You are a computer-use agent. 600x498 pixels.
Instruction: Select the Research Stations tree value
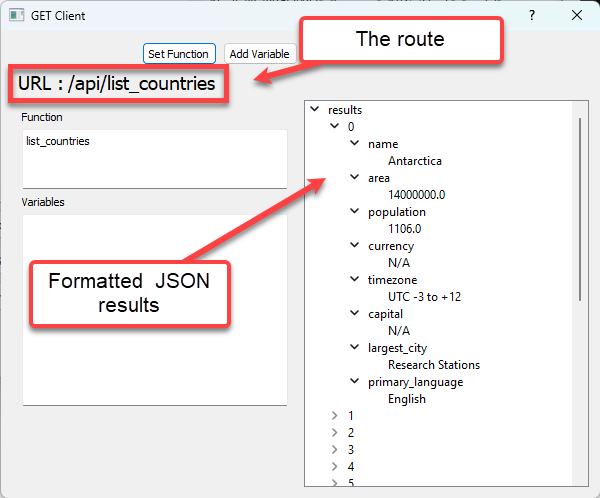pyautogui.click(x=433, y=365)
